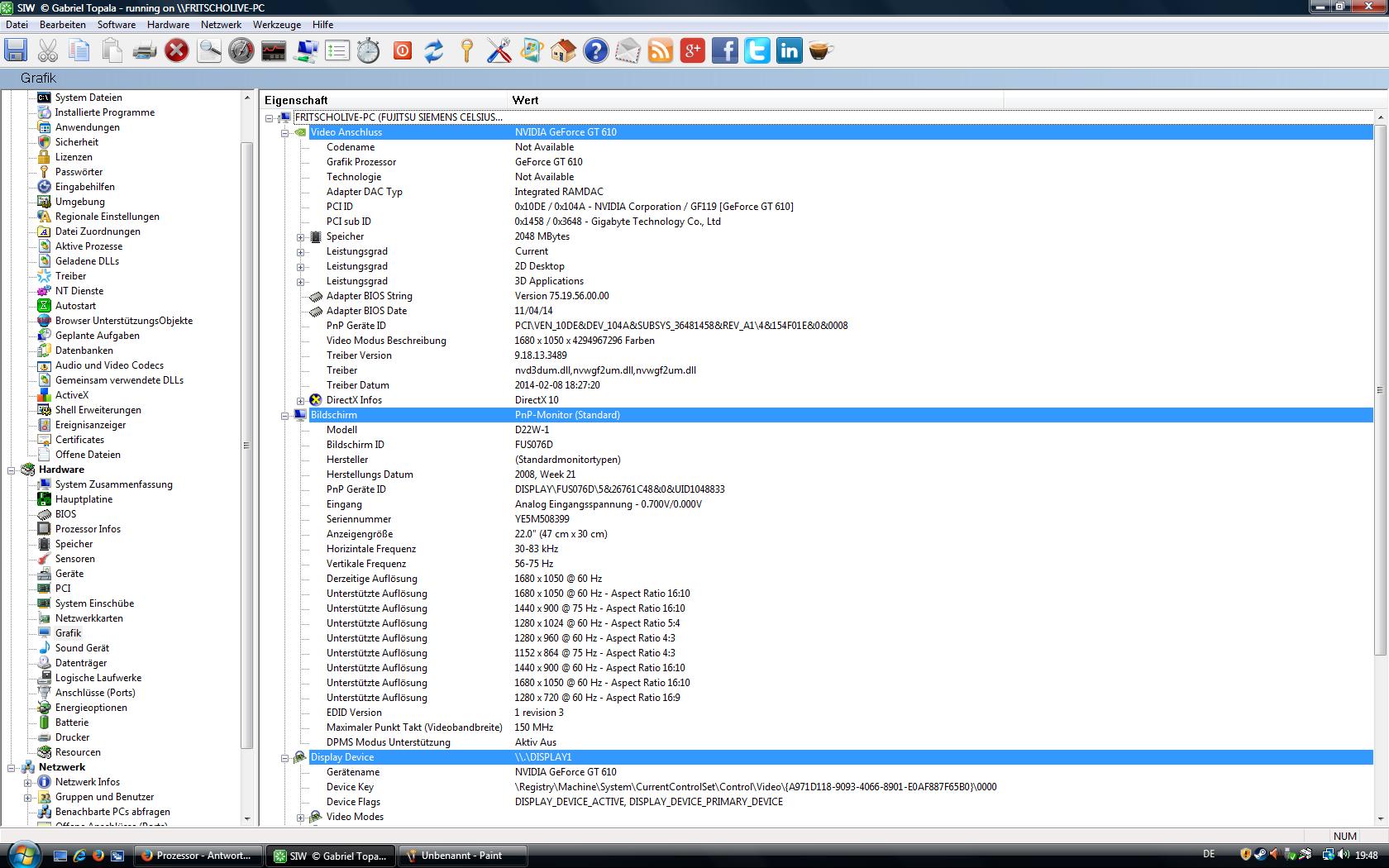The height and width of the screenshot is (868, 1389).
Task: Click the LinkedIn toolbar icon
Action: coord(790,50)
